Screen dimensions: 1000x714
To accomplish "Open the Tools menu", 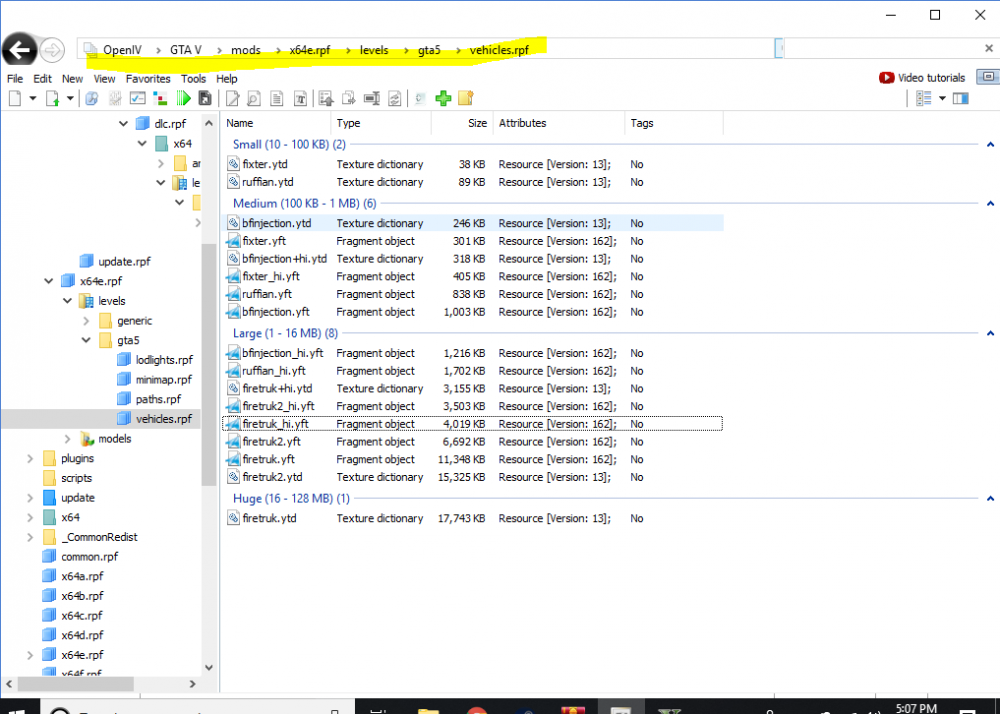I will (193, 78).
